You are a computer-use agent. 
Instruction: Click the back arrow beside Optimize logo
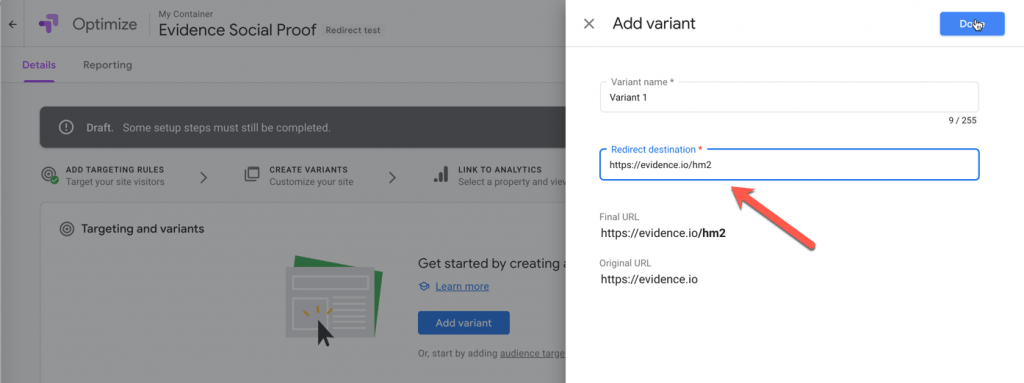pyautogui.click(x=12, y=25)
